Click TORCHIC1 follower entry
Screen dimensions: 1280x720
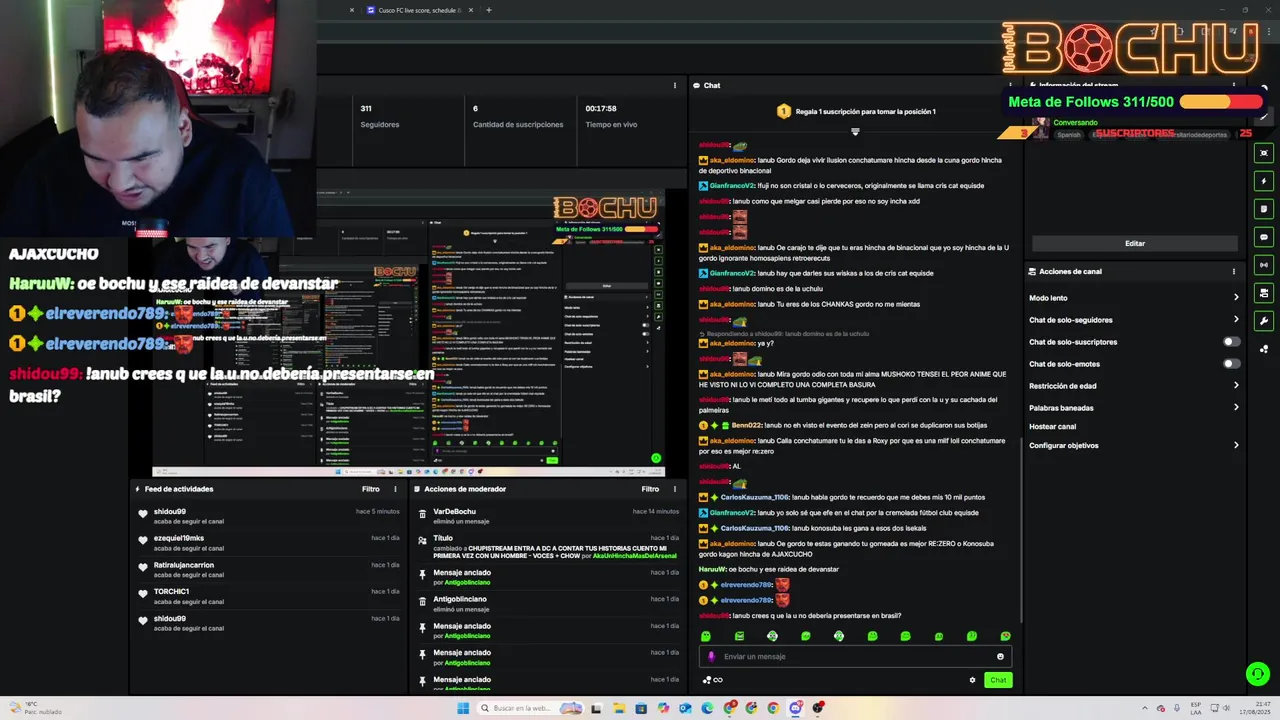[x=270, y=596]
